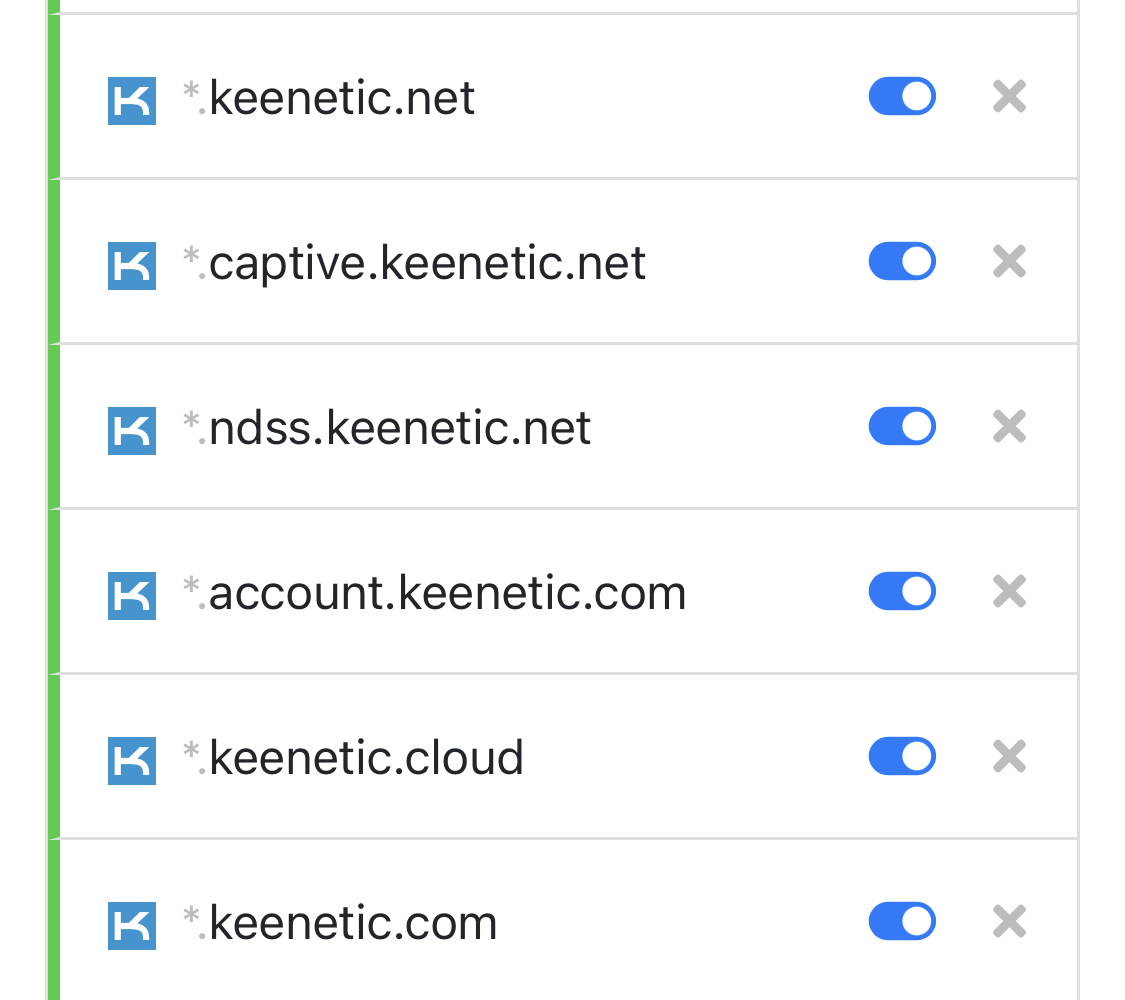
Task: Click the Keenetic icon beside *.keenetic.cloud
Action: (x=132, y=760)
